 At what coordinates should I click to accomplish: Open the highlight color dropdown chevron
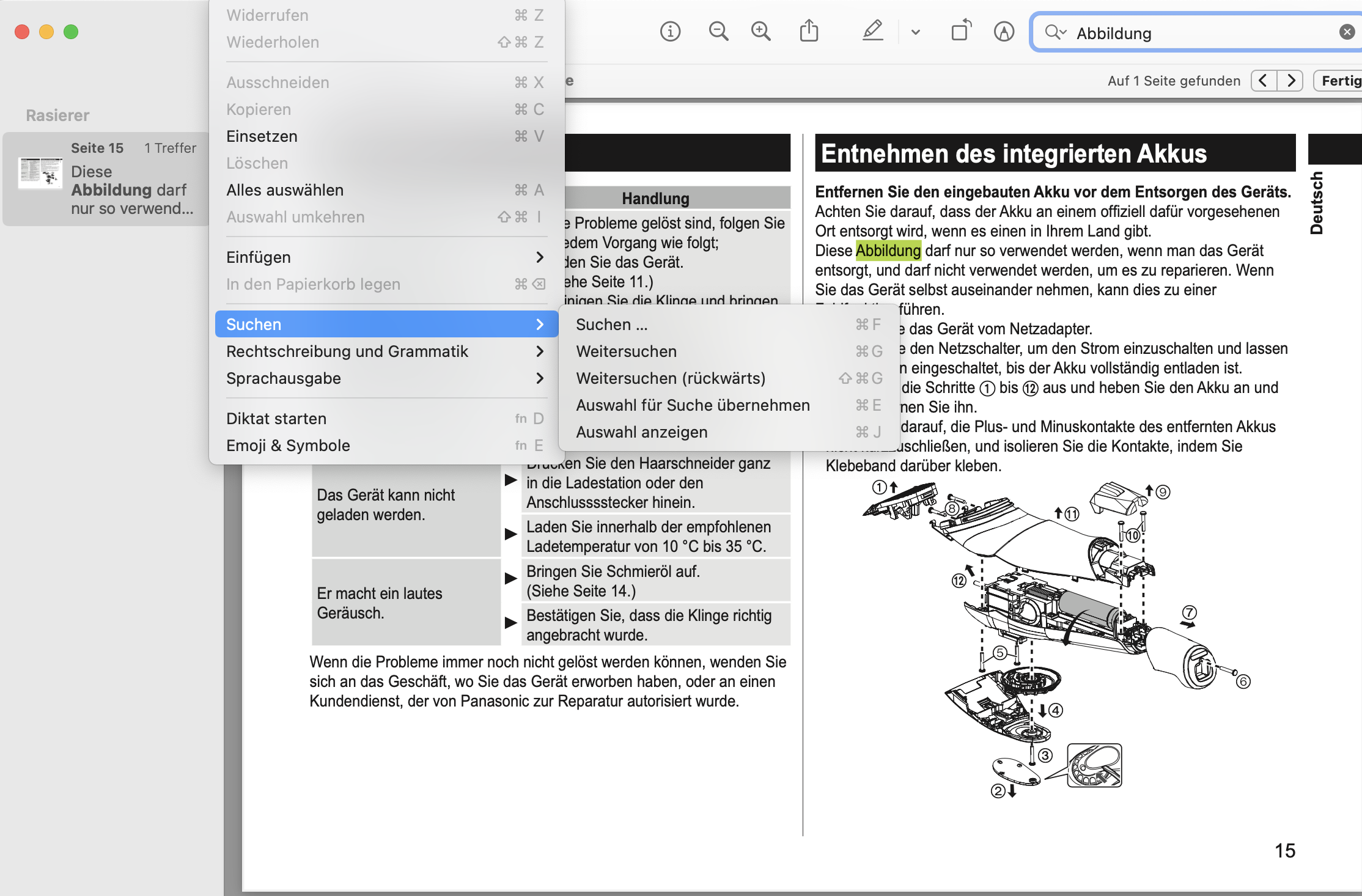pos(915,31)
